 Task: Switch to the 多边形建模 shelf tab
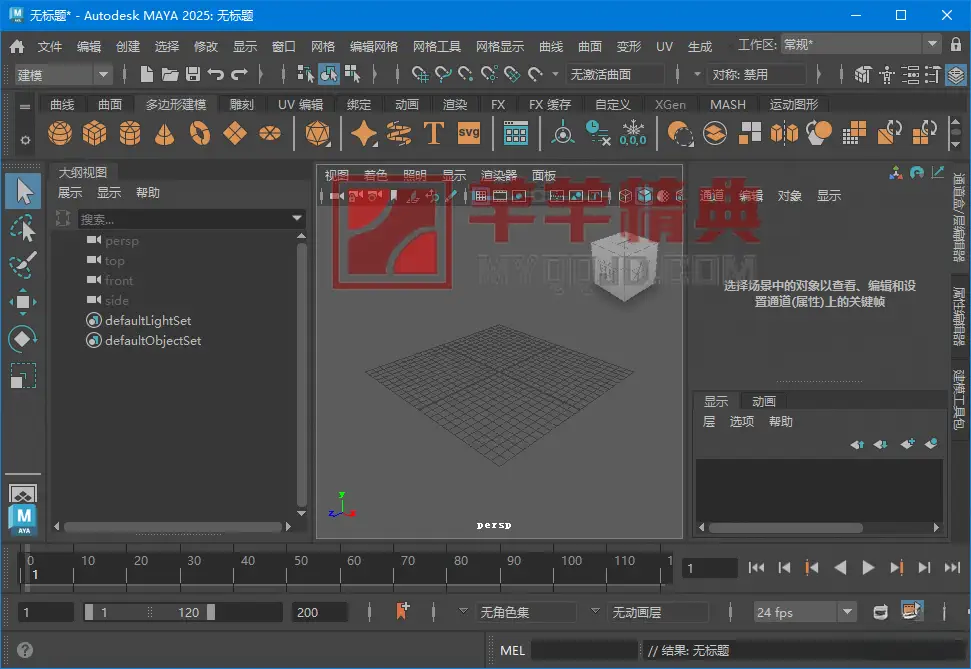[x=176, y=104]
